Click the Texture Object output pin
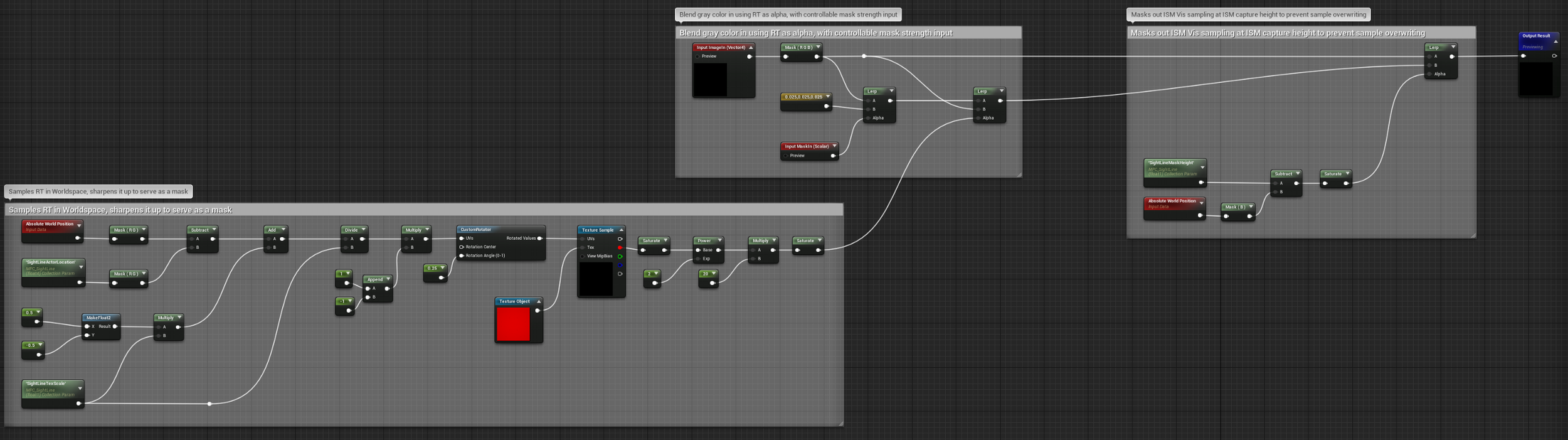This screenshot has height=440, width=1568. click(x=538, y=311)
